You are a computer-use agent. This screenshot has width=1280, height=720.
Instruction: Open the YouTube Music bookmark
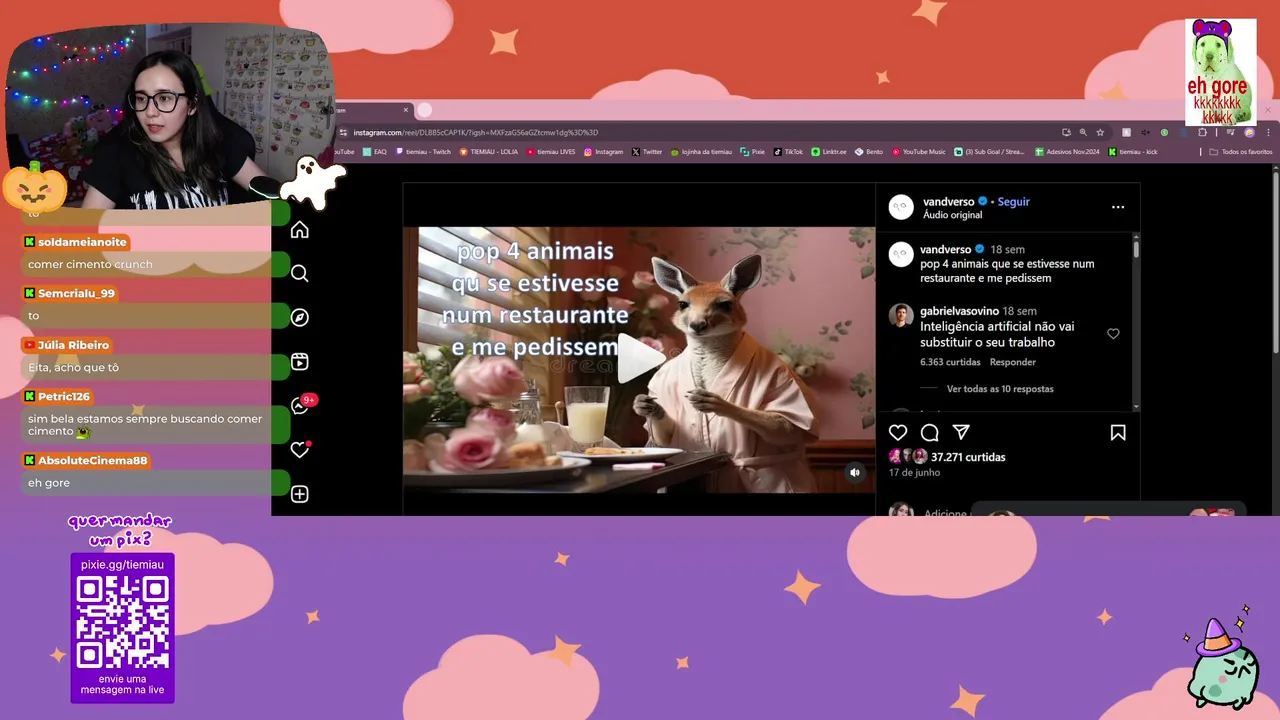pyautogui.click(x=918, y=152)
